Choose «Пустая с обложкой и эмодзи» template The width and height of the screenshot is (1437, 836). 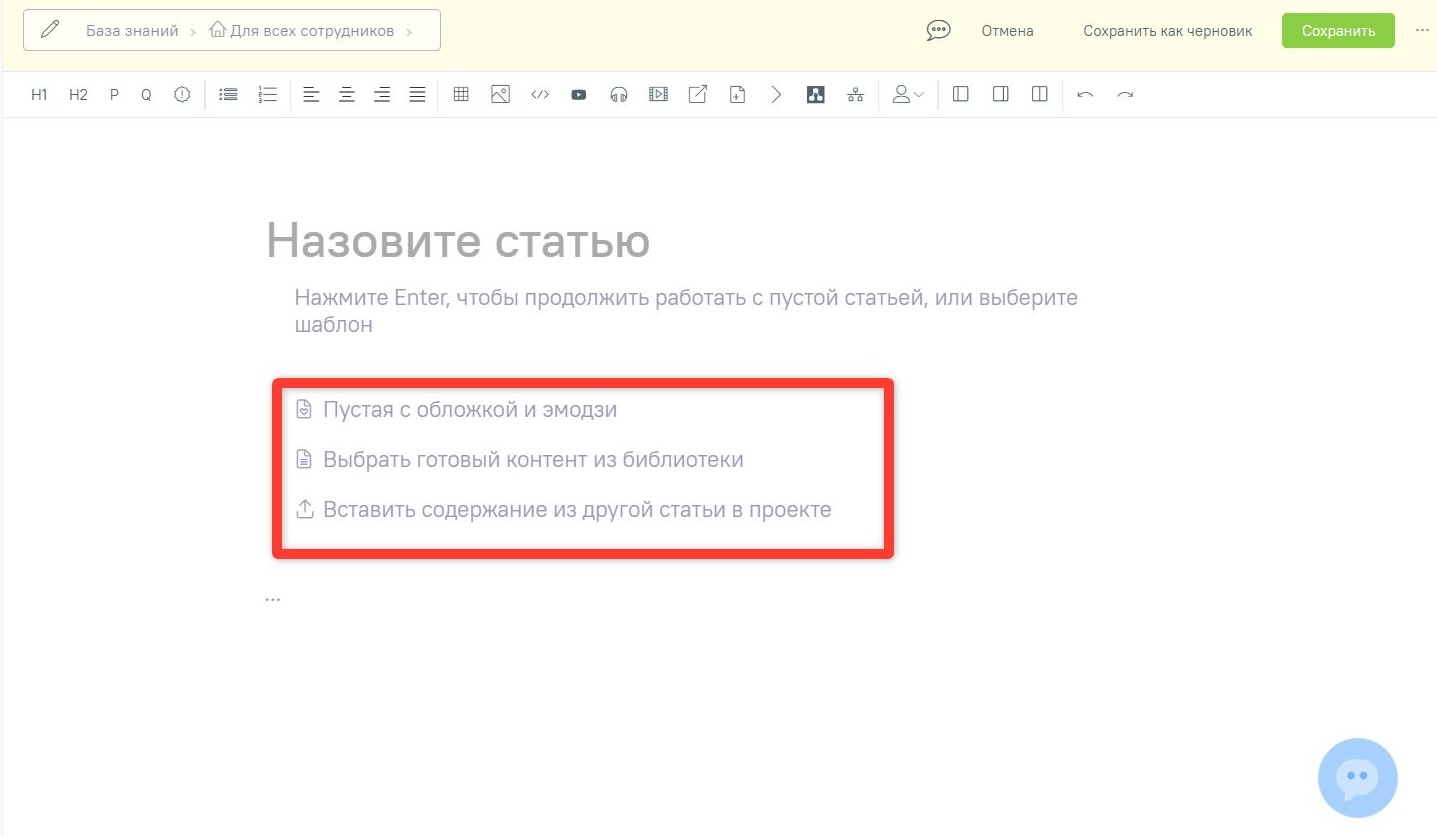(x=469, y=410)
